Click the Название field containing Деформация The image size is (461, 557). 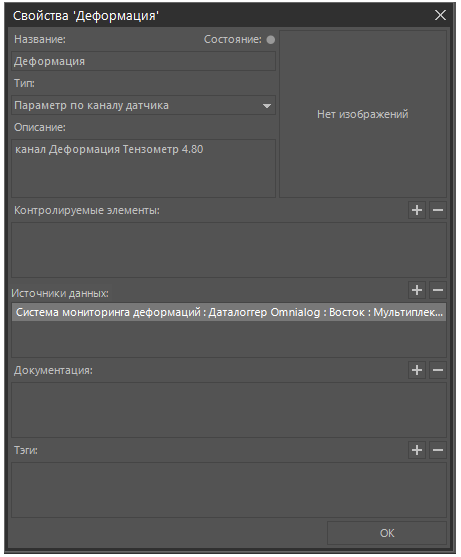143,61
